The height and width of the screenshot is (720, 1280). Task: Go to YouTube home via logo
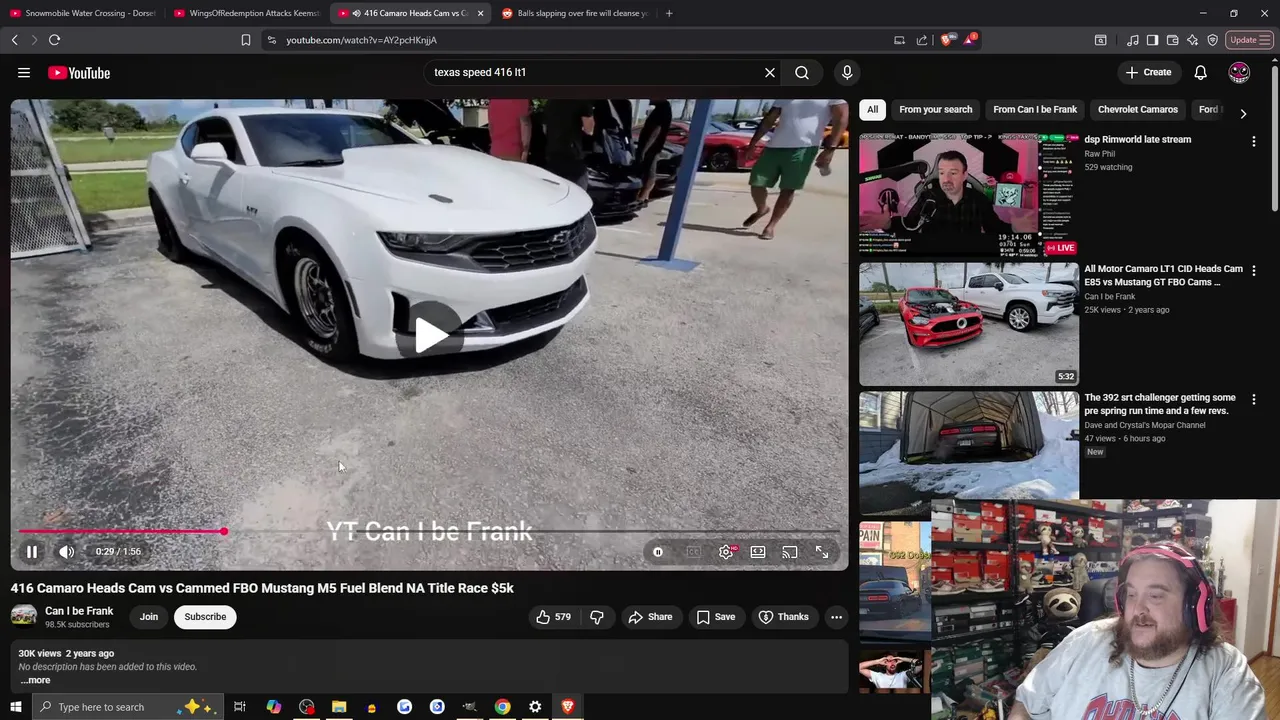click(79, 72)
